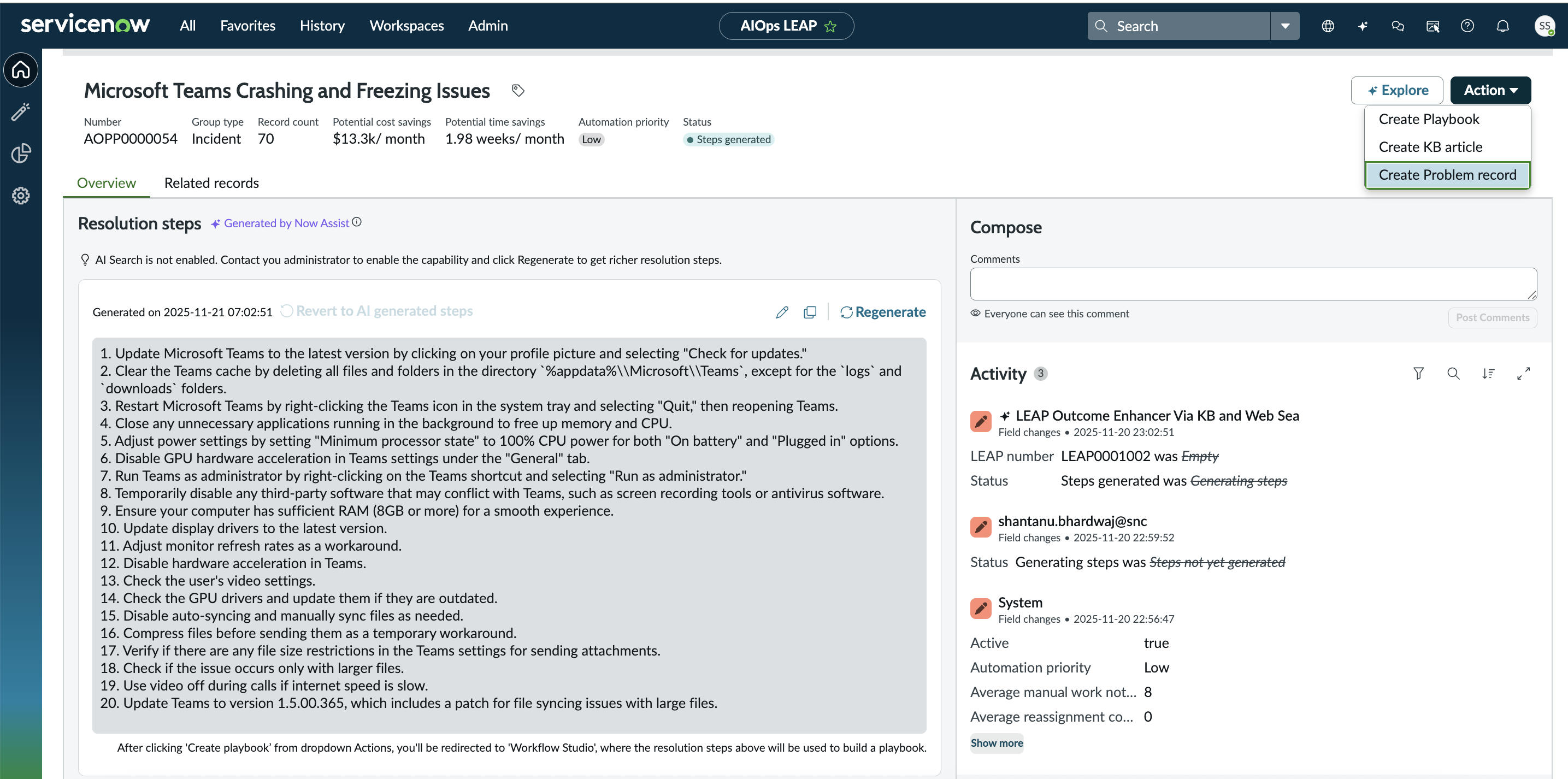1568x779 pixels.
Task: Open the gear settings sidebar icon
Action: pyautogui.click(x=21, y=196)
